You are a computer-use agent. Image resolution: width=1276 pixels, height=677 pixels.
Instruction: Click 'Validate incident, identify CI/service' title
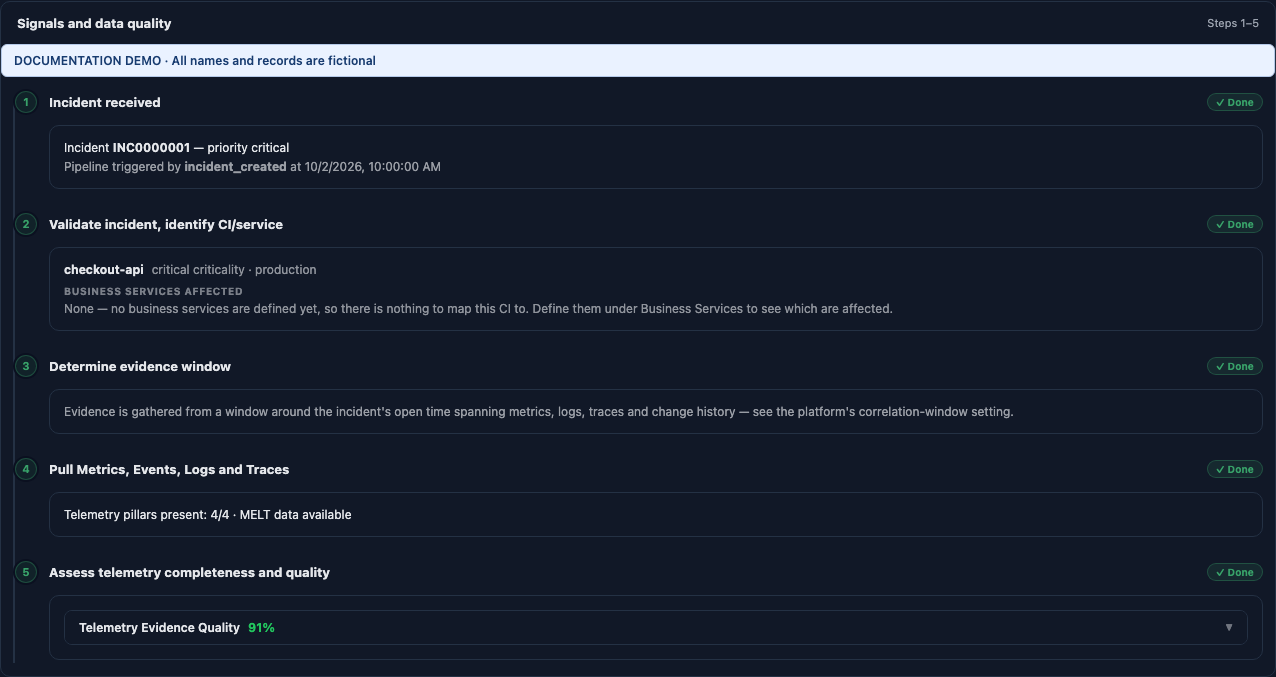pyautogui.click(x=166, y=224)
